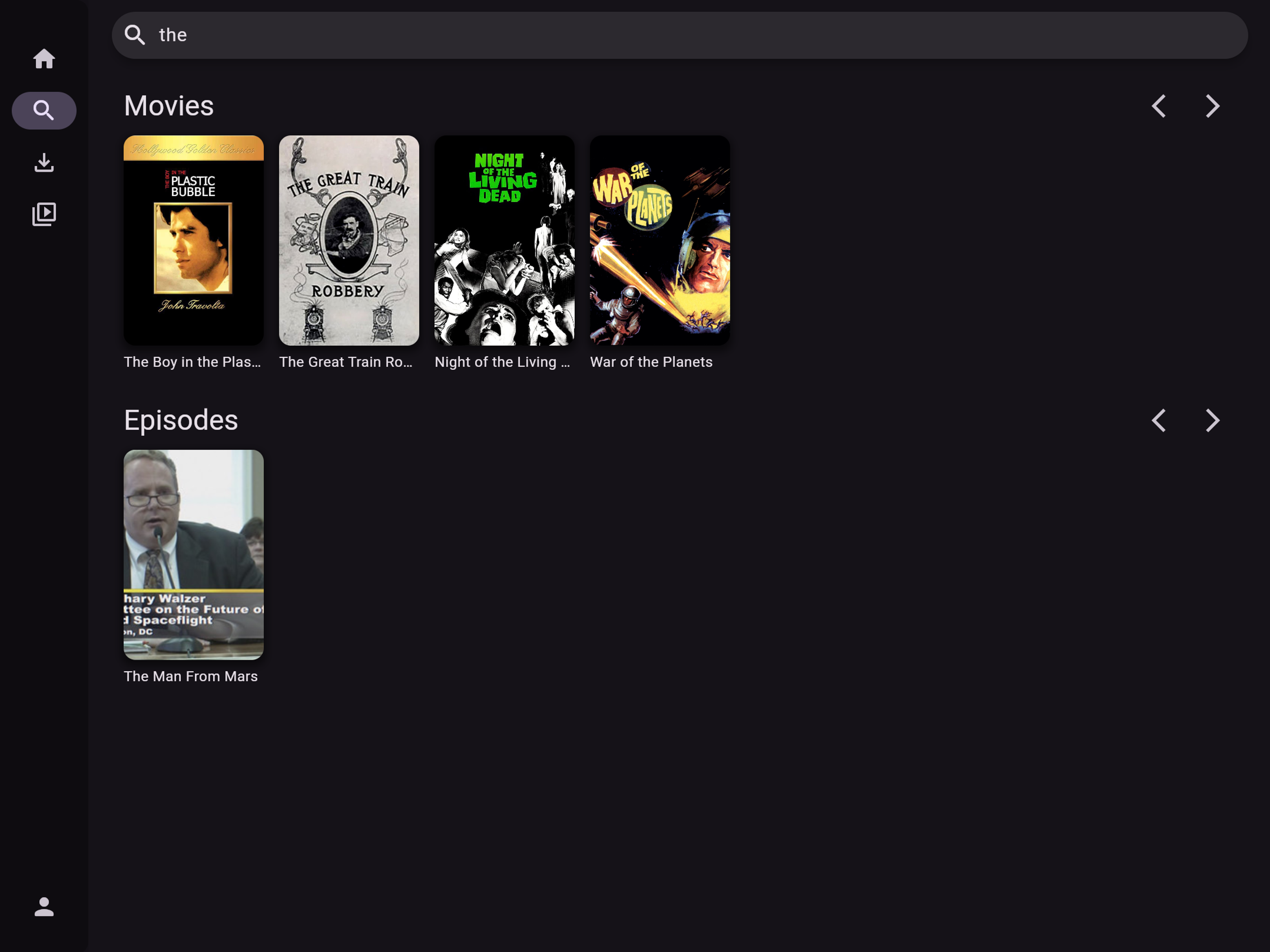Click the title "The Man From Mars"

coord(191,676)
